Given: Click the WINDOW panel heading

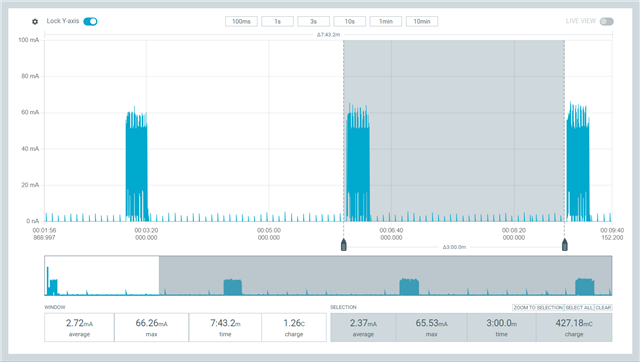Looking at the screenshot, I should pos(55,307).
